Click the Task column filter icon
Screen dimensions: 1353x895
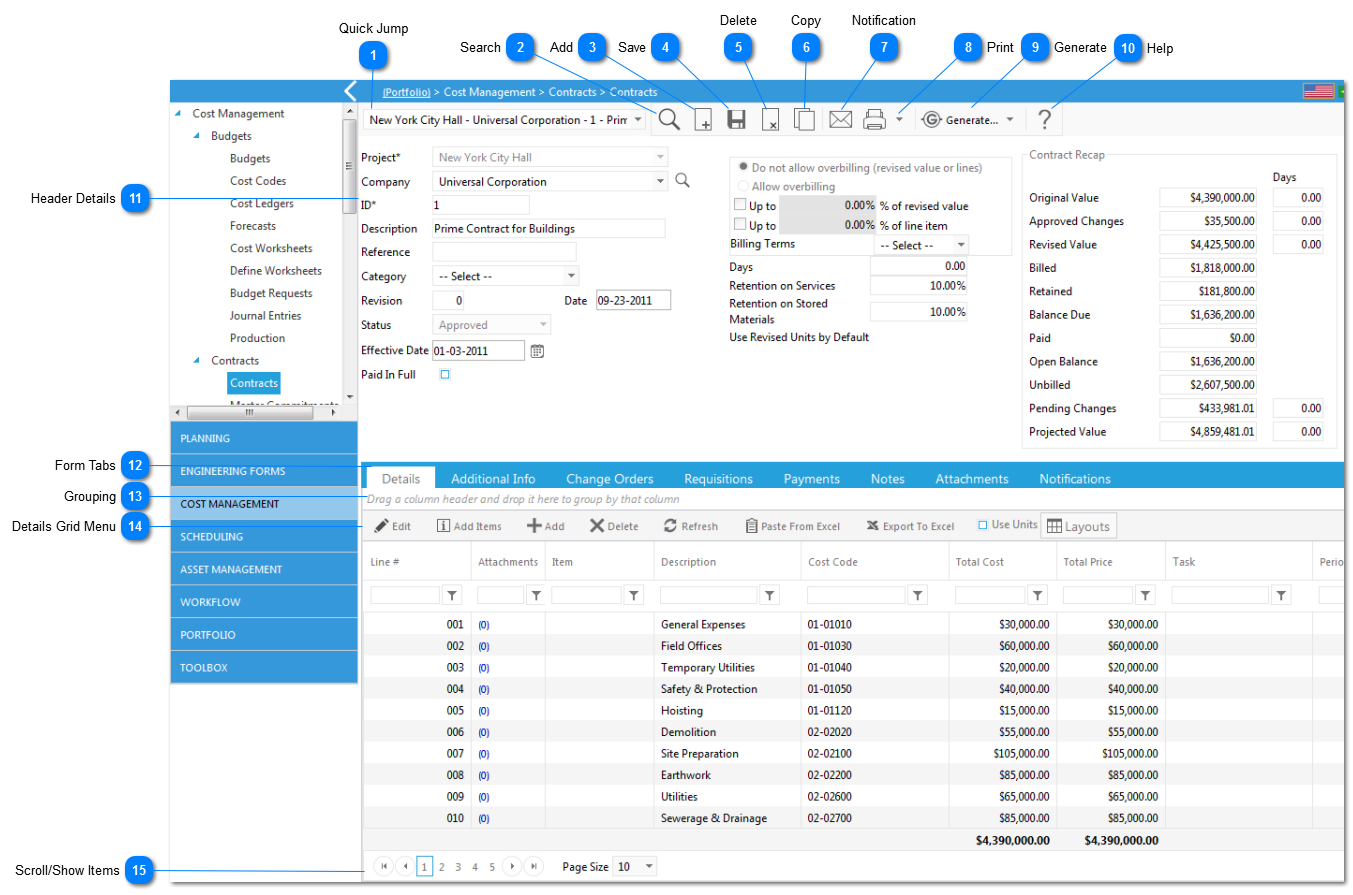coord(1281,595)
